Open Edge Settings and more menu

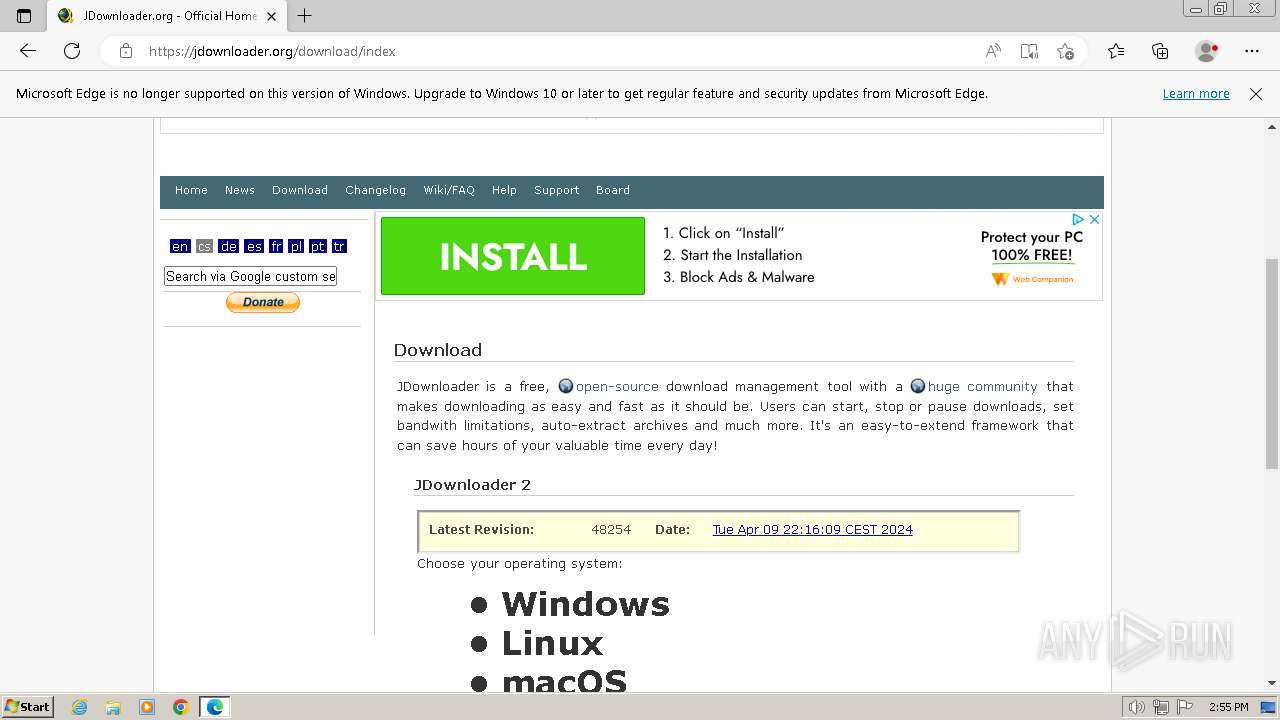coord(1252,51)
